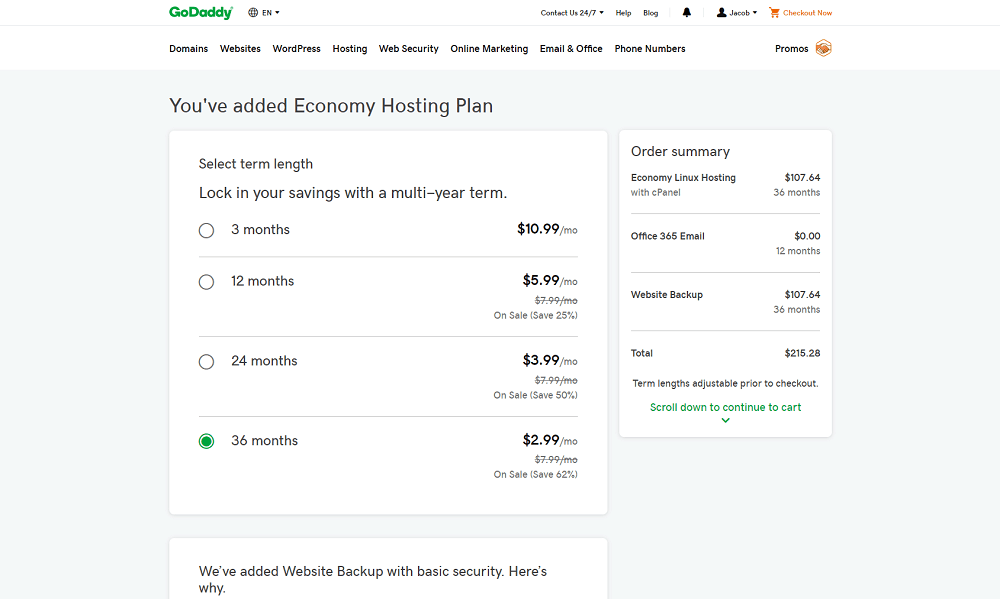The image size is (1000, 599).
Task: Click On Sale (Save 25%) text
Action: (536, 315)
